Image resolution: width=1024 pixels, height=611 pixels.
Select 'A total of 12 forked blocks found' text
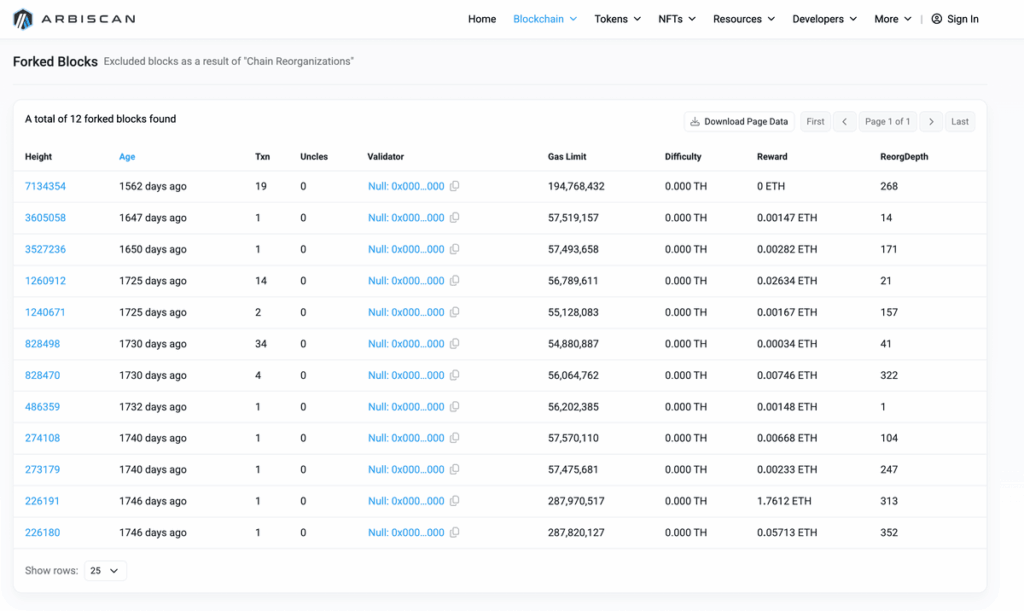point(101,119)
